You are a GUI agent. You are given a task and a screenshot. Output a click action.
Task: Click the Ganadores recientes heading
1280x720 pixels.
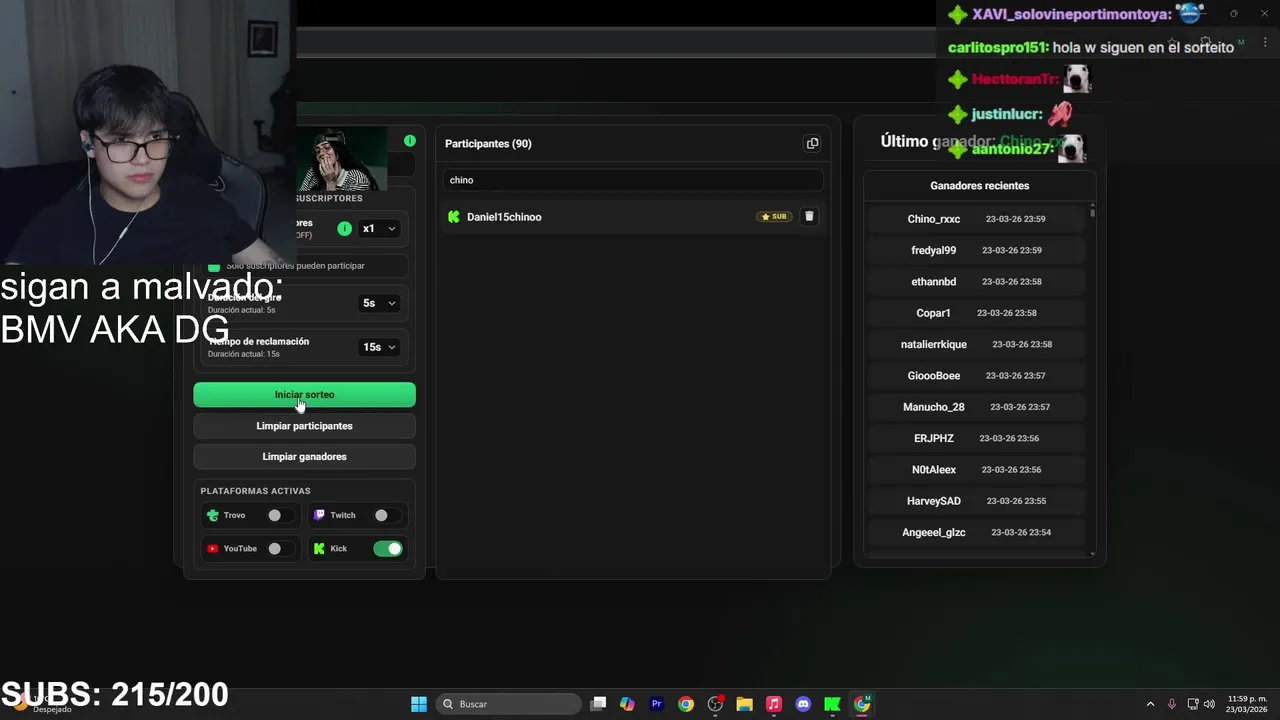pyautogui.click(x=979, y=186)
